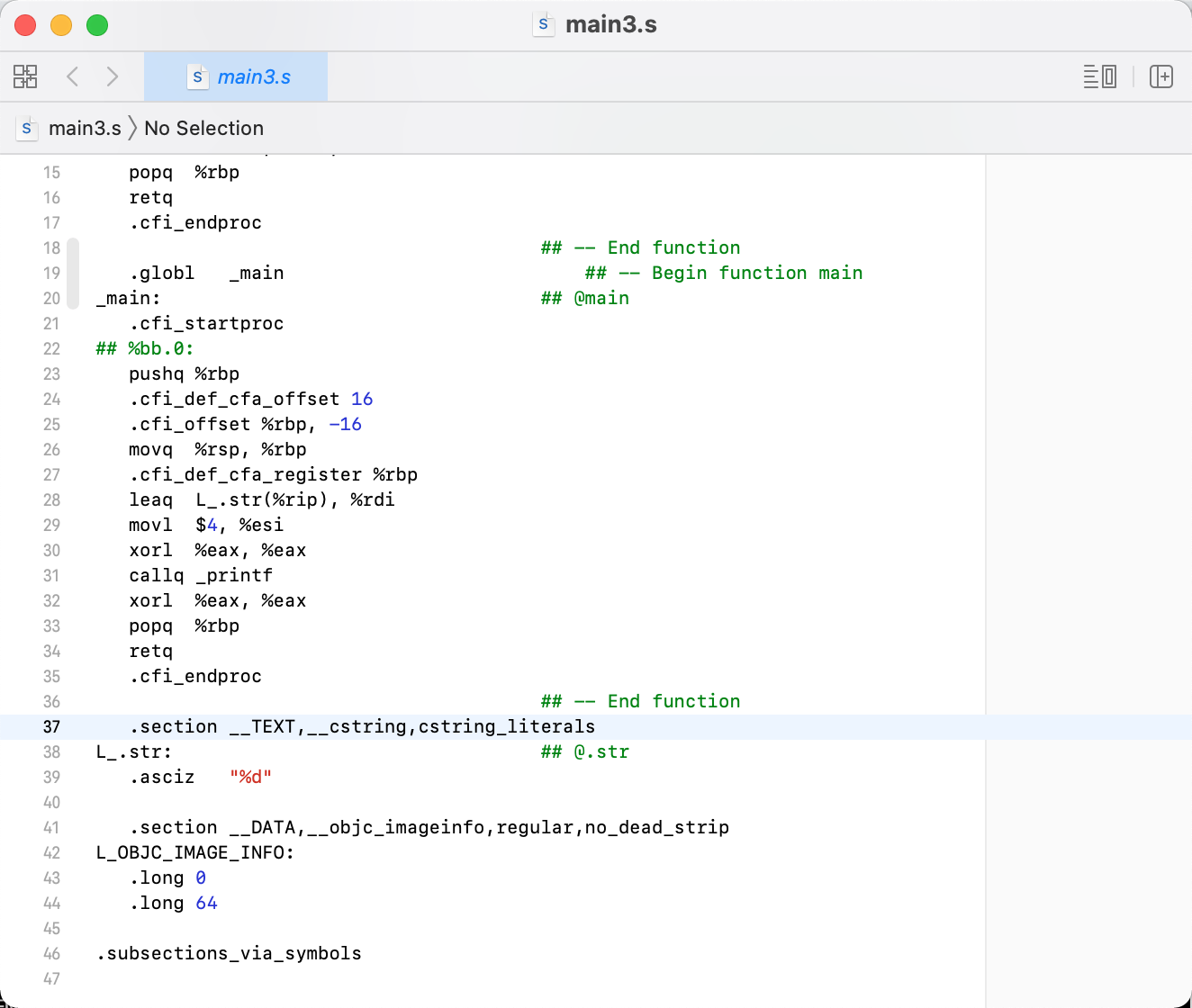Click the 'leaq L_.str(%rip), %rdi' line

point(262,499)
